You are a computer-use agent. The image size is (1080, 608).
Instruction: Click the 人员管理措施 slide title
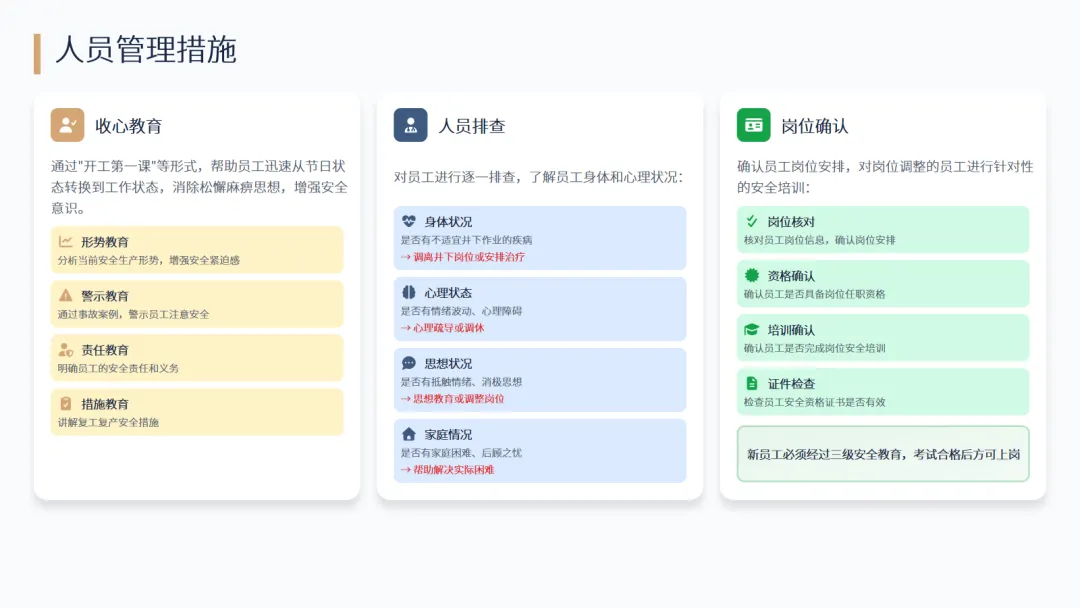click(x=146, y=51)
